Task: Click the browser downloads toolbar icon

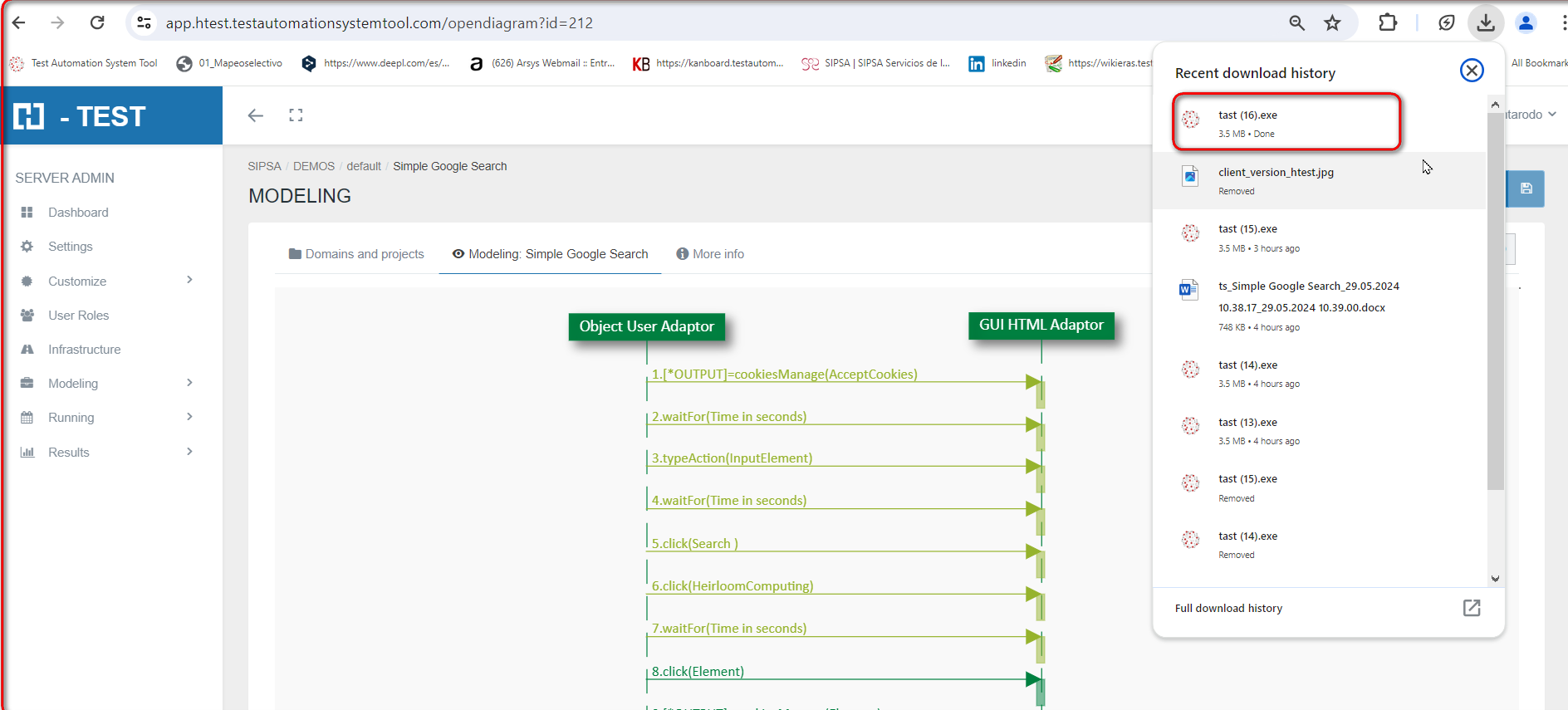Action: [x=1486, y=22]
